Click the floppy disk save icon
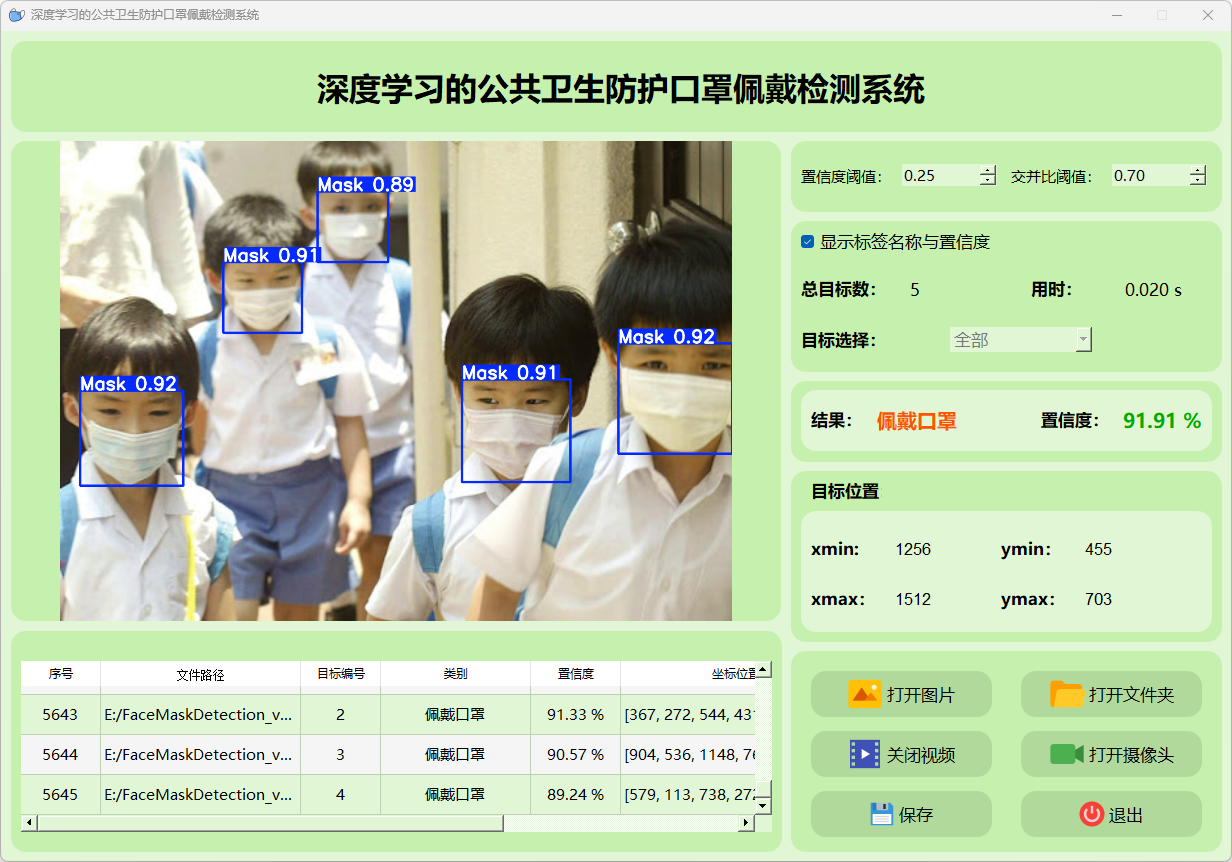Image resolution: width=1232 pixels, height=862 pixels. point(881,814)
